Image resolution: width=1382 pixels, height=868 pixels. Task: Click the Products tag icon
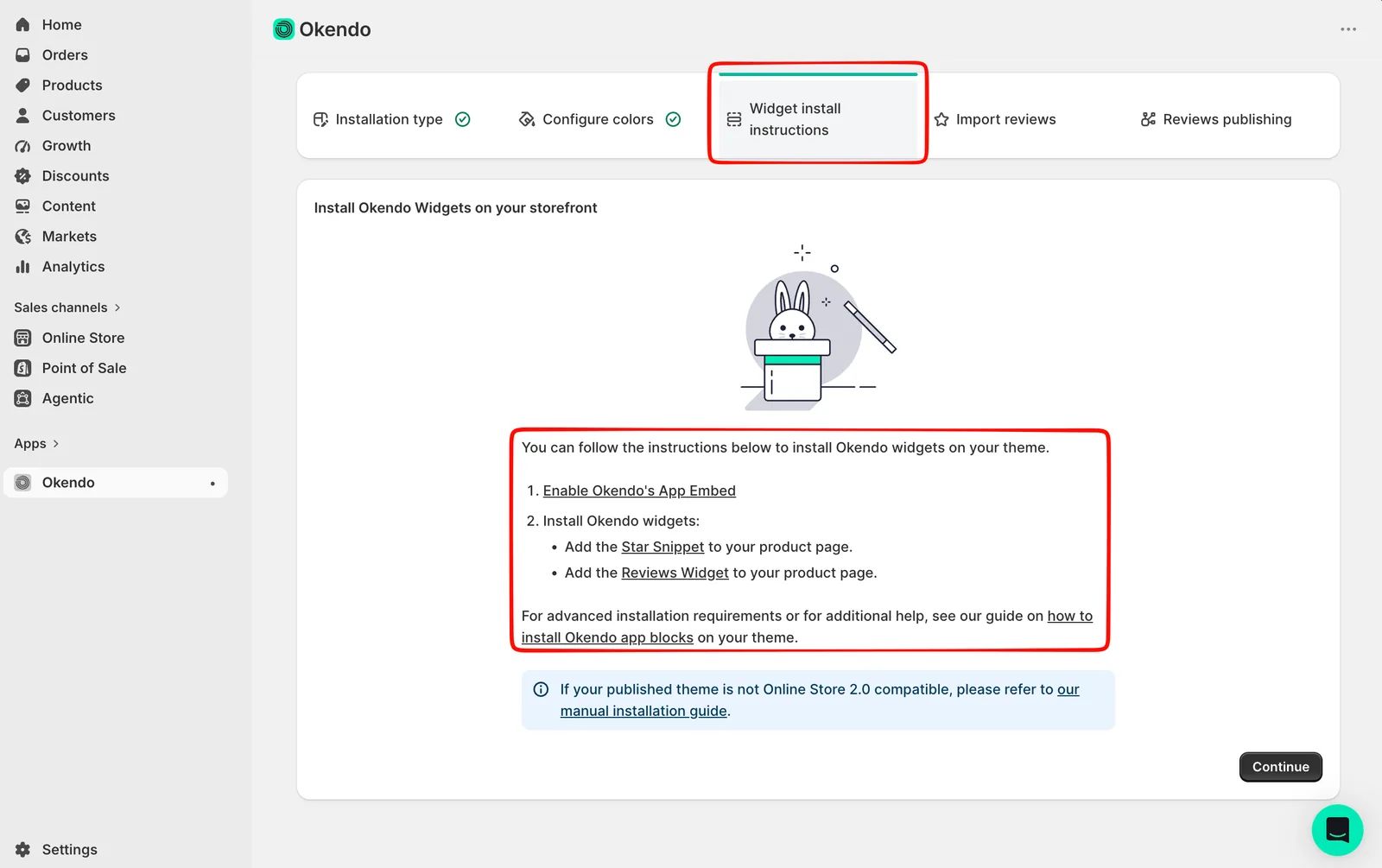[x=23, y=86]
